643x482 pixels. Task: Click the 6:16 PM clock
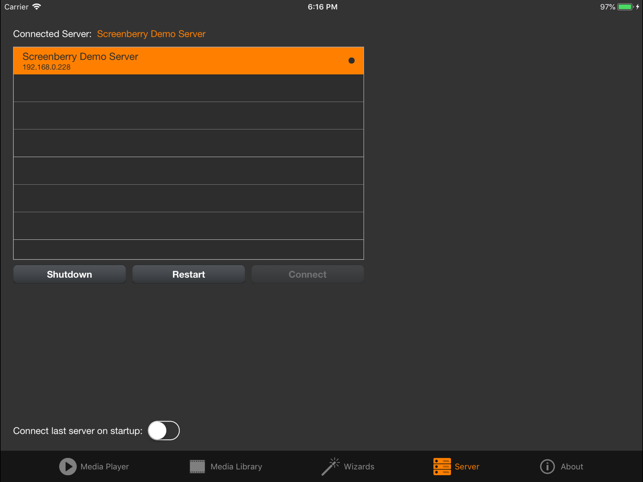point(322,7)
